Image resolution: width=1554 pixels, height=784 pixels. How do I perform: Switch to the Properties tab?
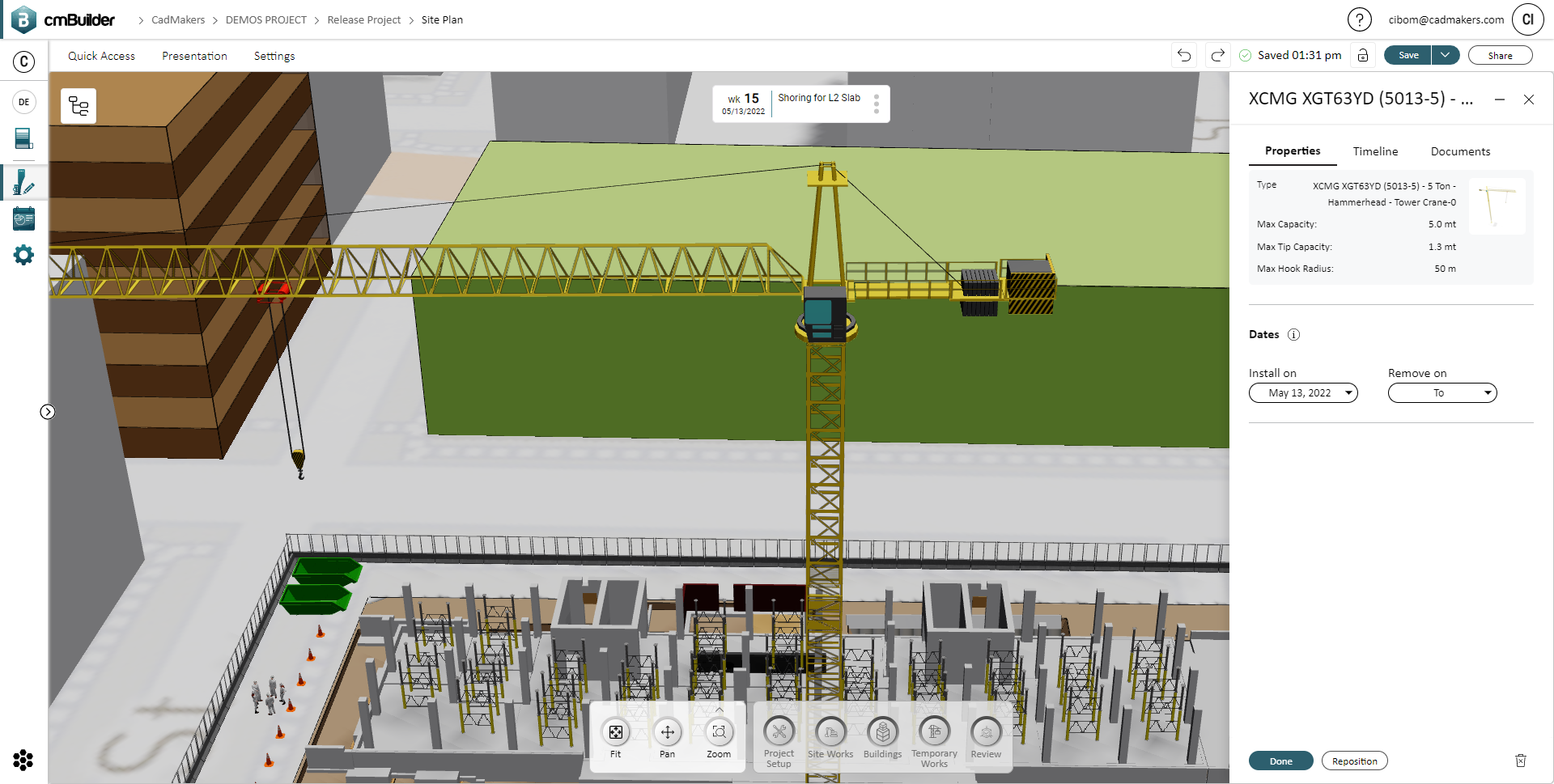(x=1293, y=150)
